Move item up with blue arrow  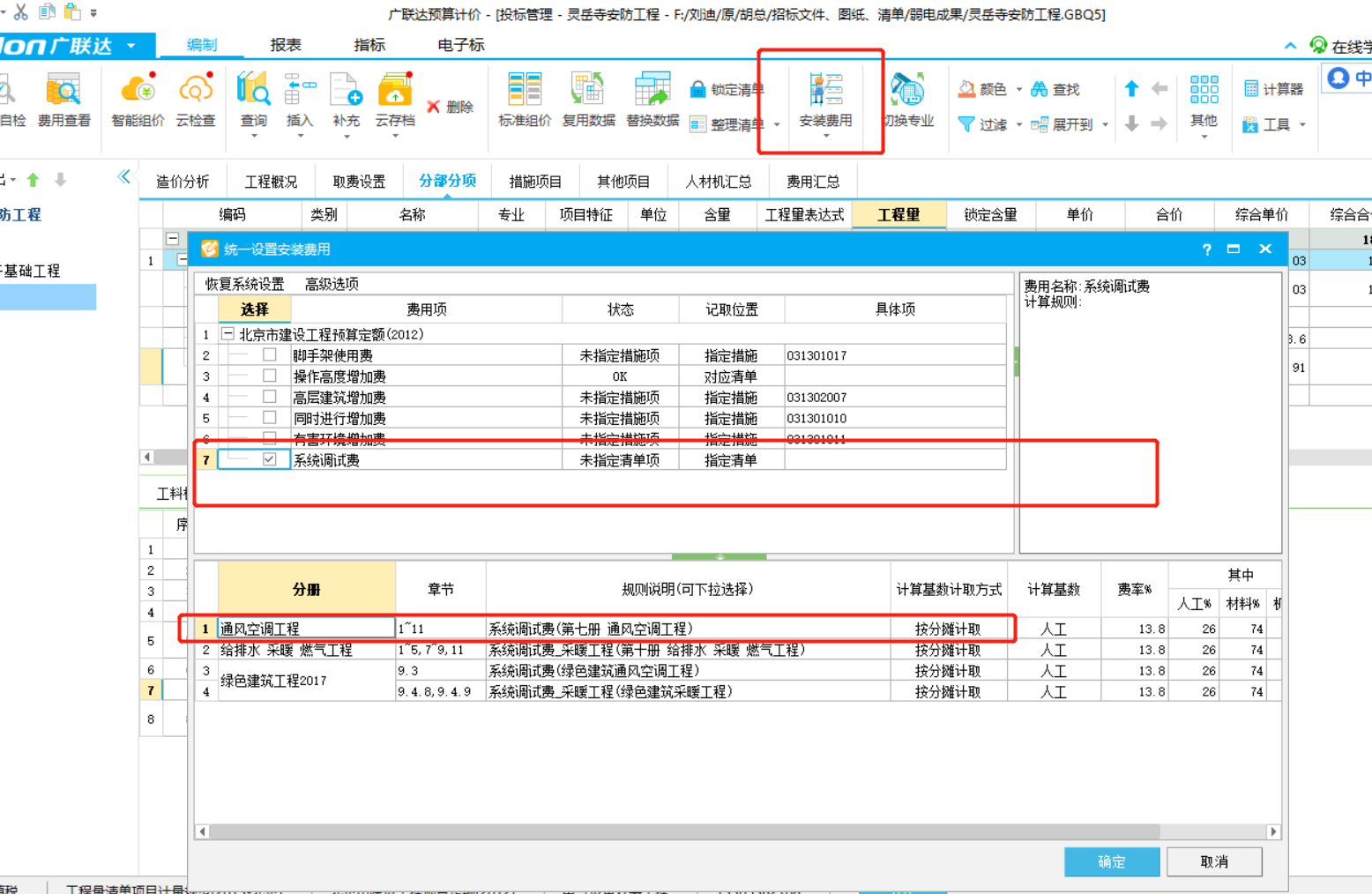click(x=1131, y=88)
